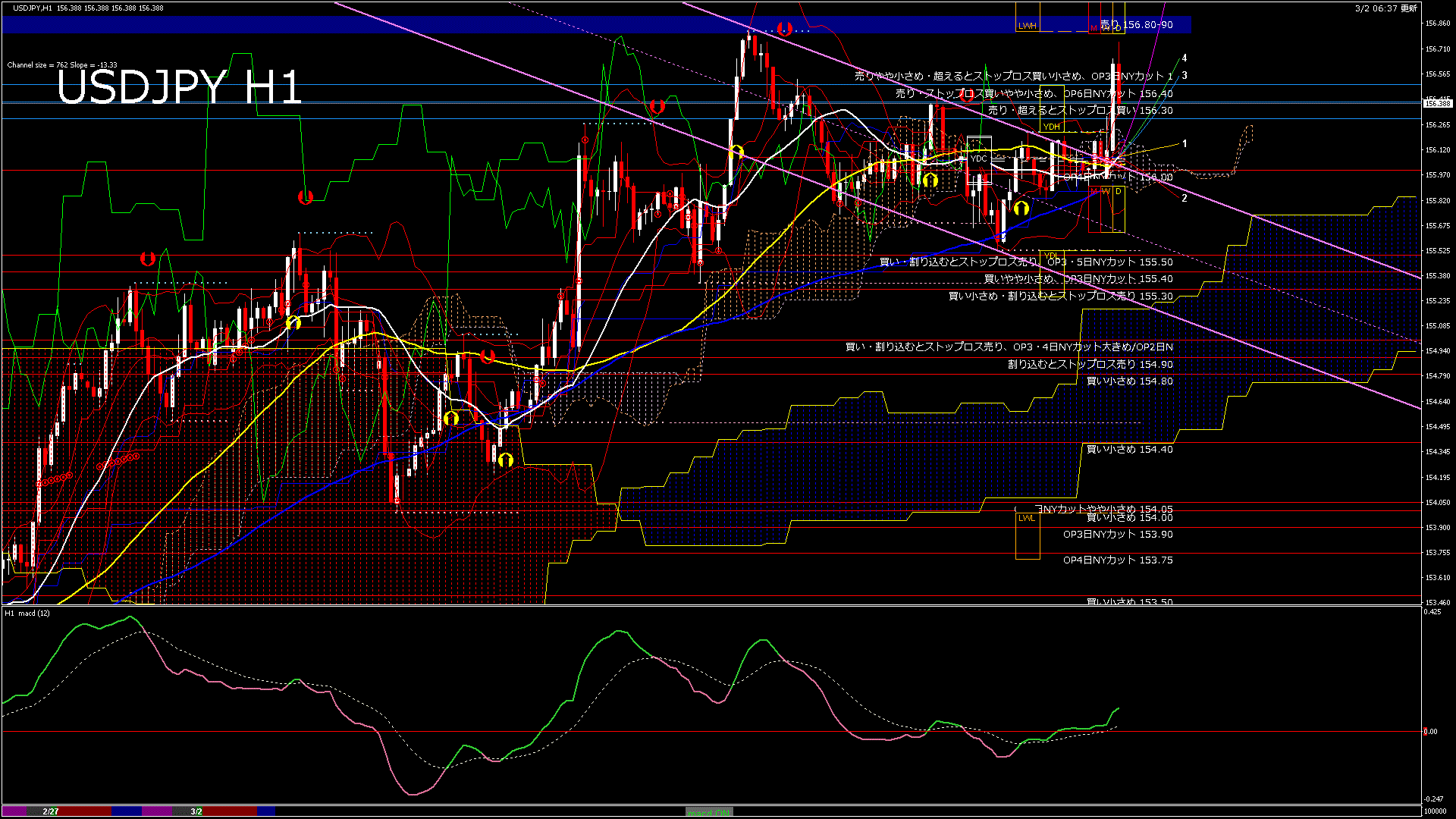The height and width of the screenshot is (819, 1456).
Task: Toggle the D daily marker box near the recent candles
Action: pyautogui.click(x=1118, y=191)
